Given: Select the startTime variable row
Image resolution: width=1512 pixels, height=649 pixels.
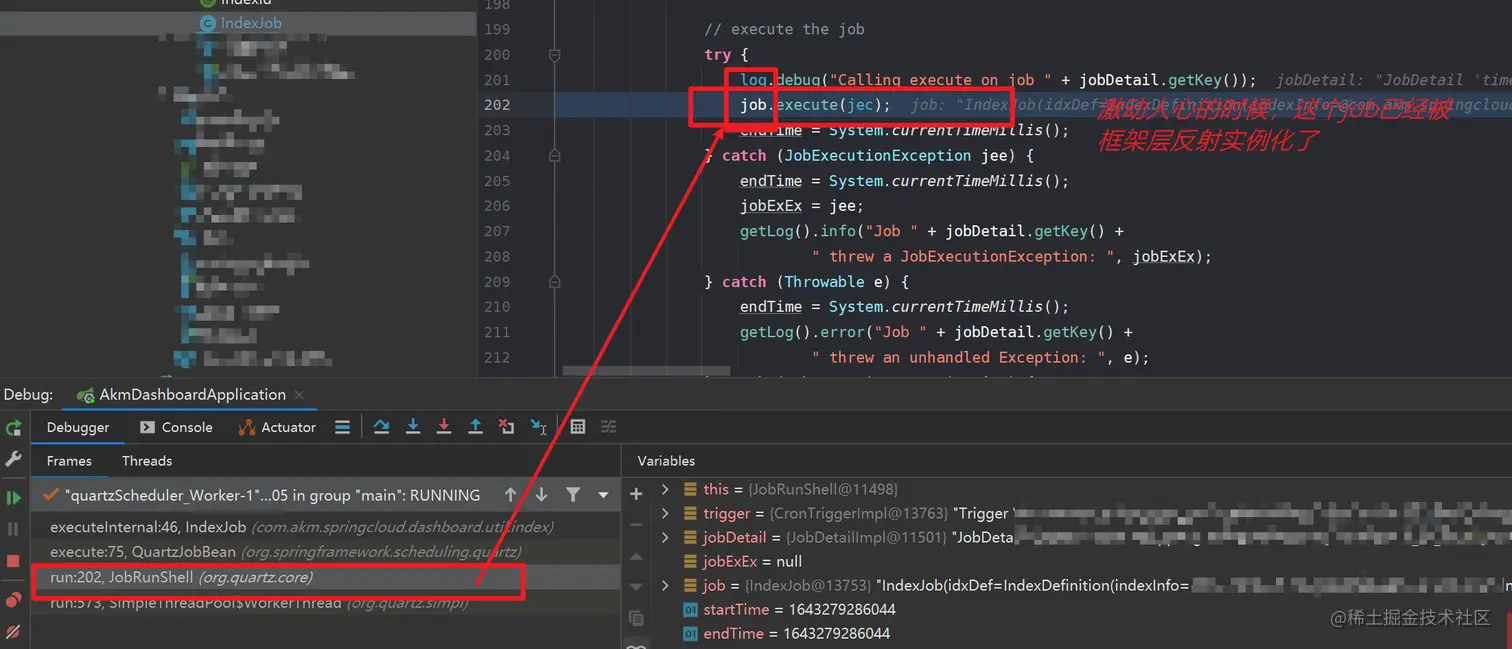Looking at the screenshot, I should (789, 609).
